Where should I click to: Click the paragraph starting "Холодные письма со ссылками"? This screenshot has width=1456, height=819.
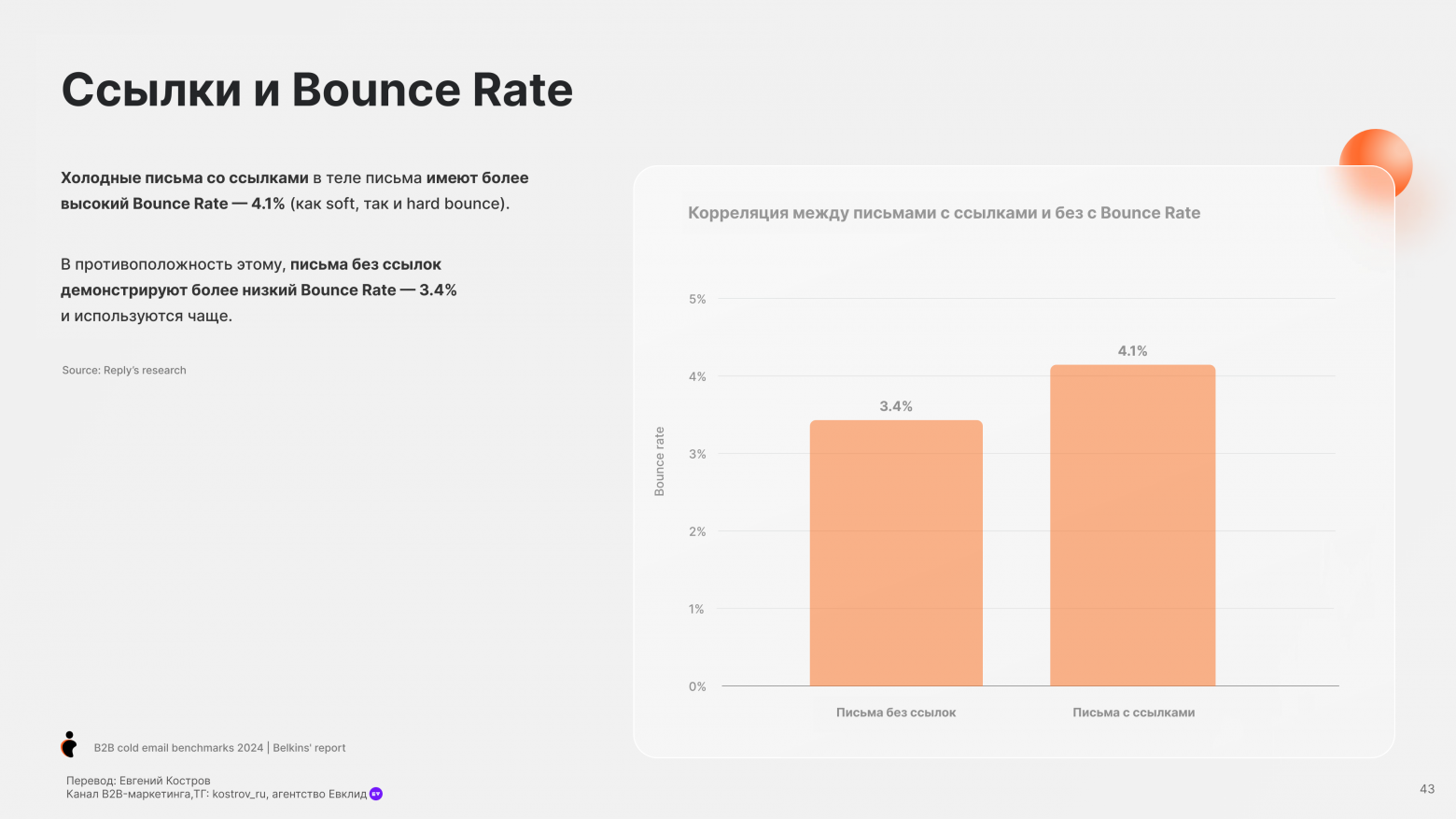coord(294,191)
